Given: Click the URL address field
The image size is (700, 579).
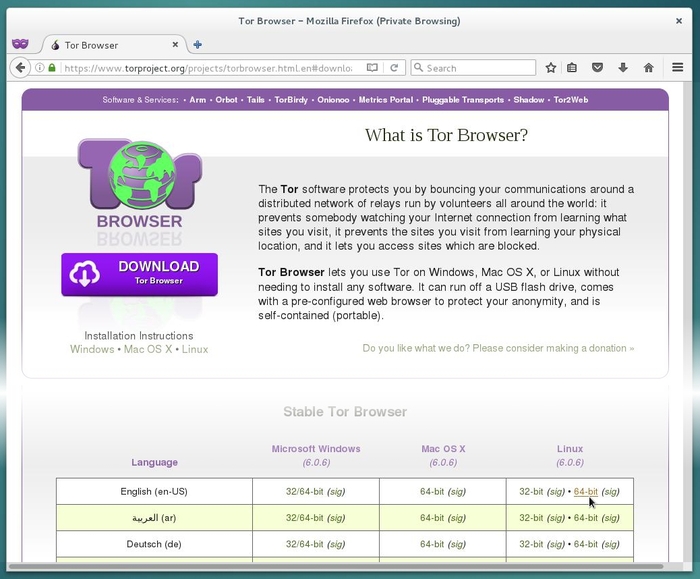Looking at the screenshot, I should [x=208, y=68].
